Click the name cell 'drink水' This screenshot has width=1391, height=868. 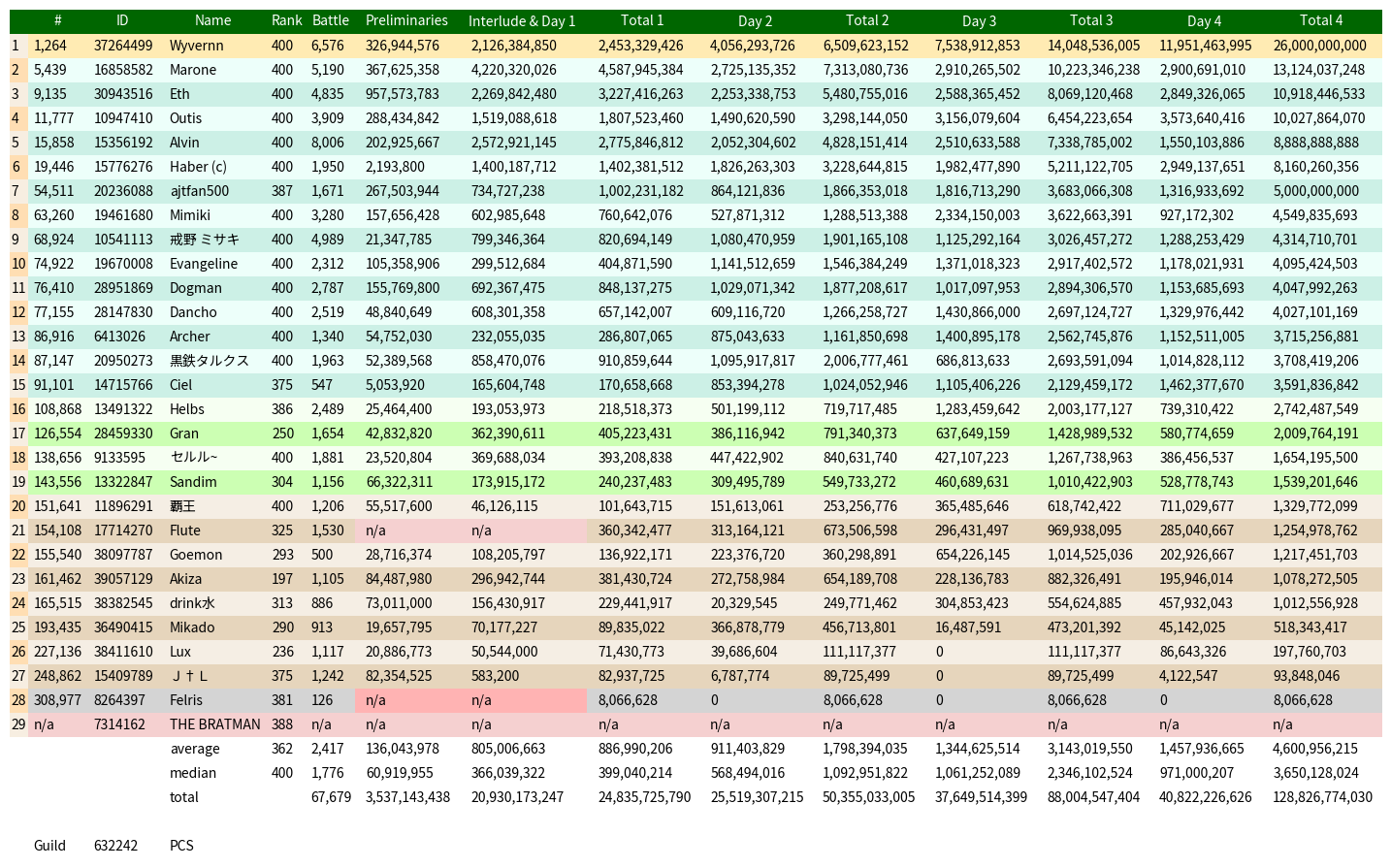[x=192, y=603]
